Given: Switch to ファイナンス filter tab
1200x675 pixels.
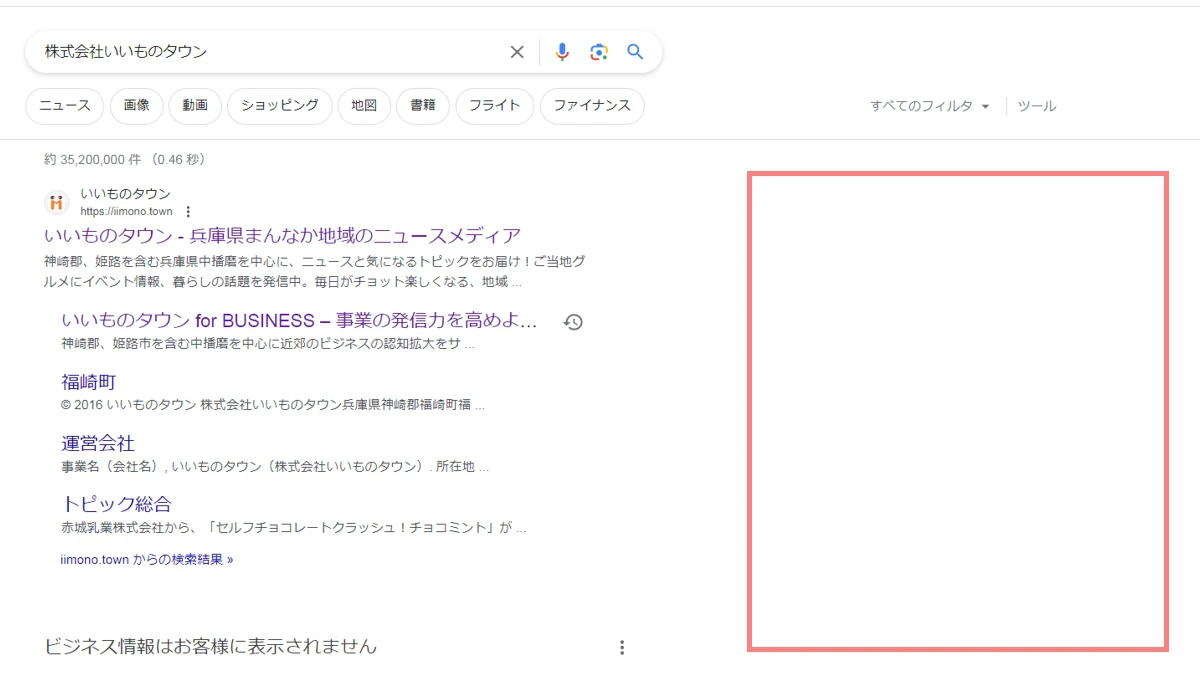Looking at the screenshot, I should pyautogui.click(x=592, y=106).
